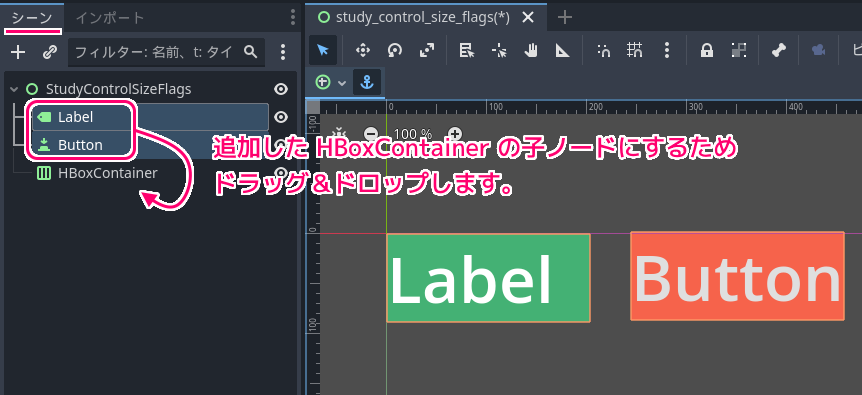Viewport: 862px width, 395px height.
Task: Select the orange Button in viewport
Action: [x=737, y=276]
